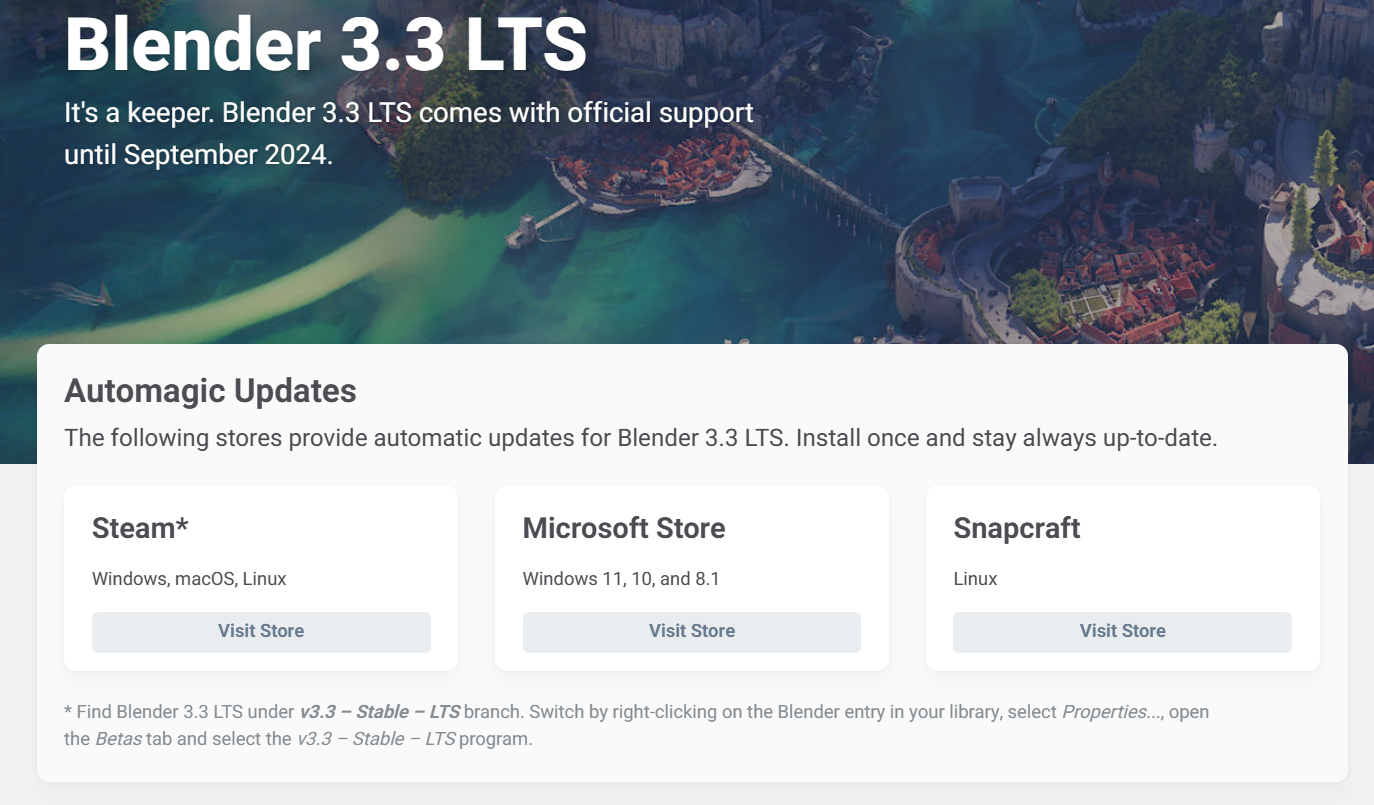Click the Blender 3.3 LTS page title
The height and width of the screenshot is (805, 1374).
[x=326, y=43]
